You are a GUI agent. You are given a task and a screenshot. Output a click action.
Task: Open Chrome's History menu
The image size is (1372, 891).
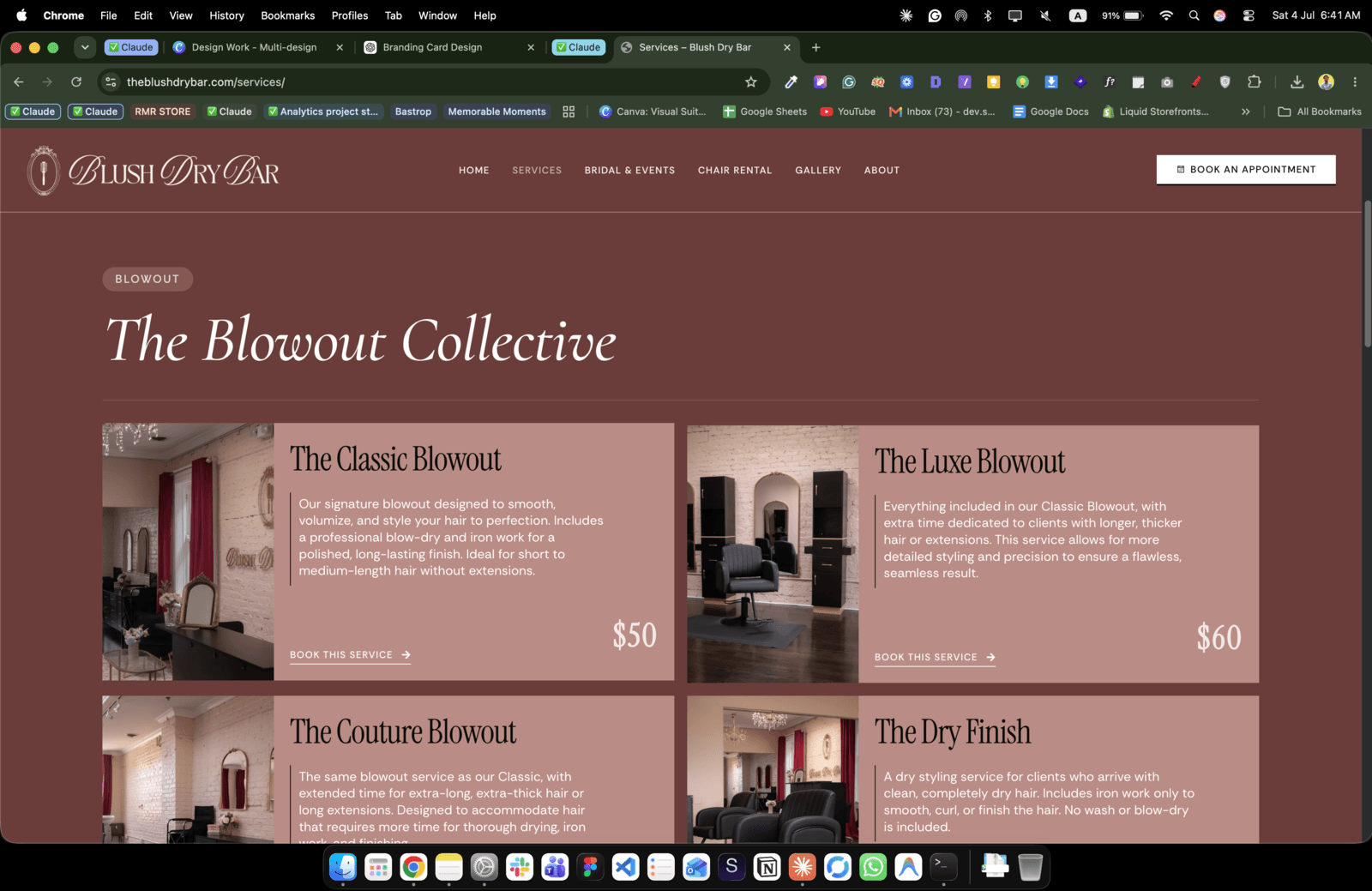226,15
